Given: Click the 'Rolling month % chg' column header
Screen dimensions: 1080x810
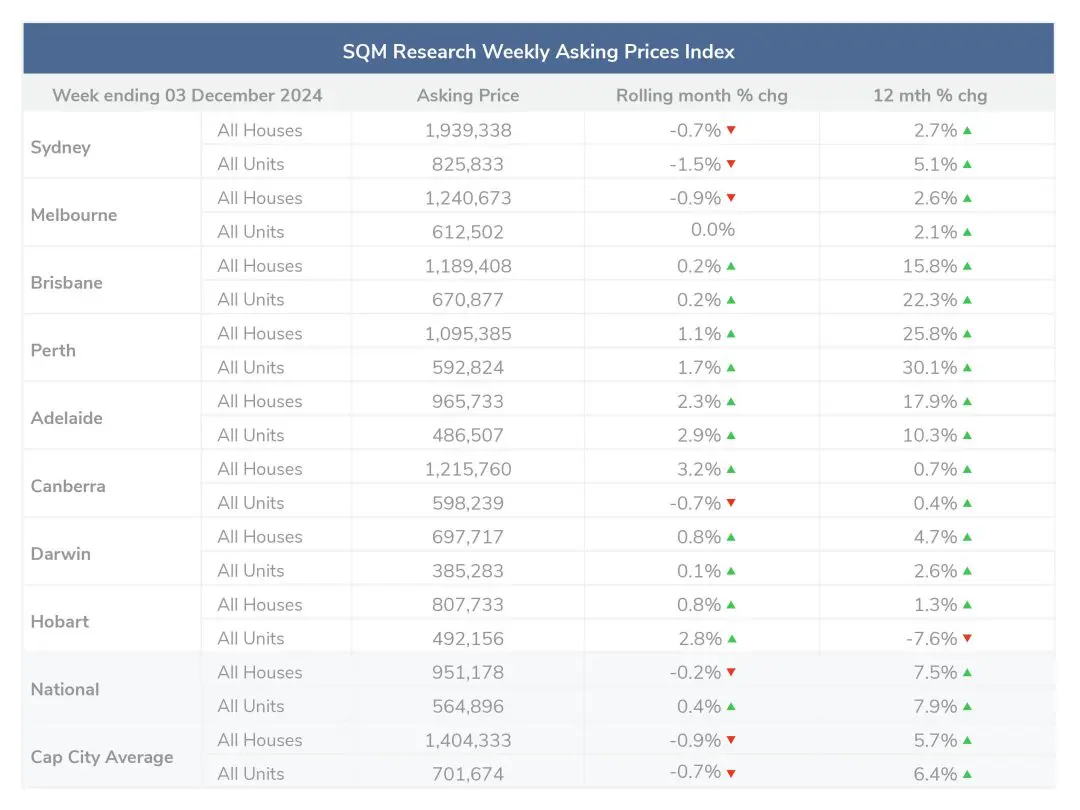Looking at the screenshot, I should [702, 95].
